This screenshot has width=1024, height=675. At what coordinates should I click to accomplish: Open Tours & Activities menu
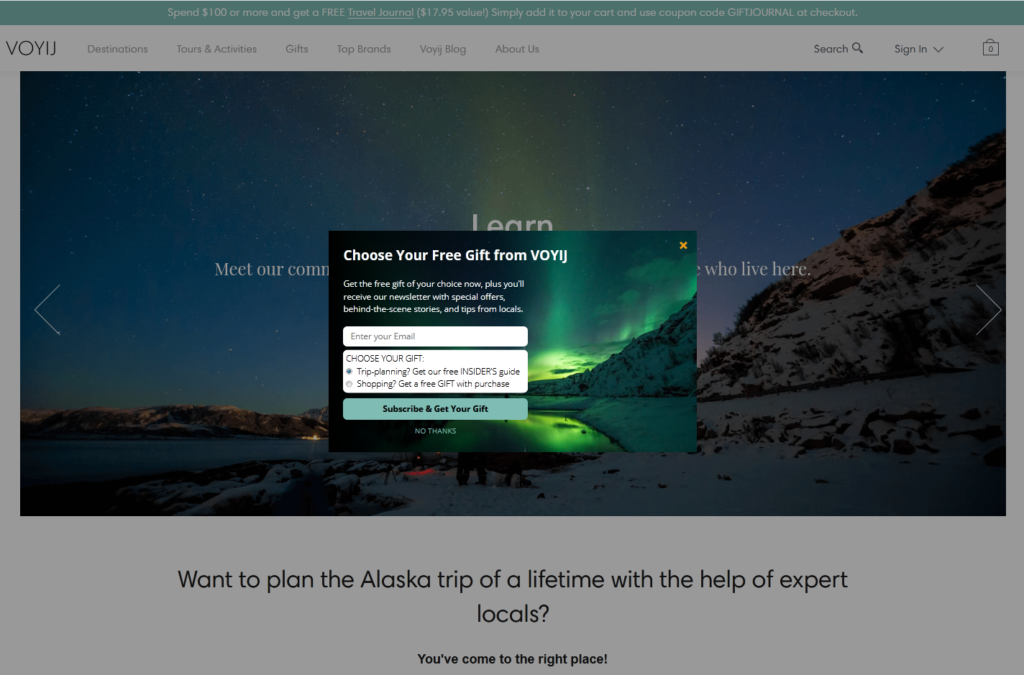click(216, 49)
